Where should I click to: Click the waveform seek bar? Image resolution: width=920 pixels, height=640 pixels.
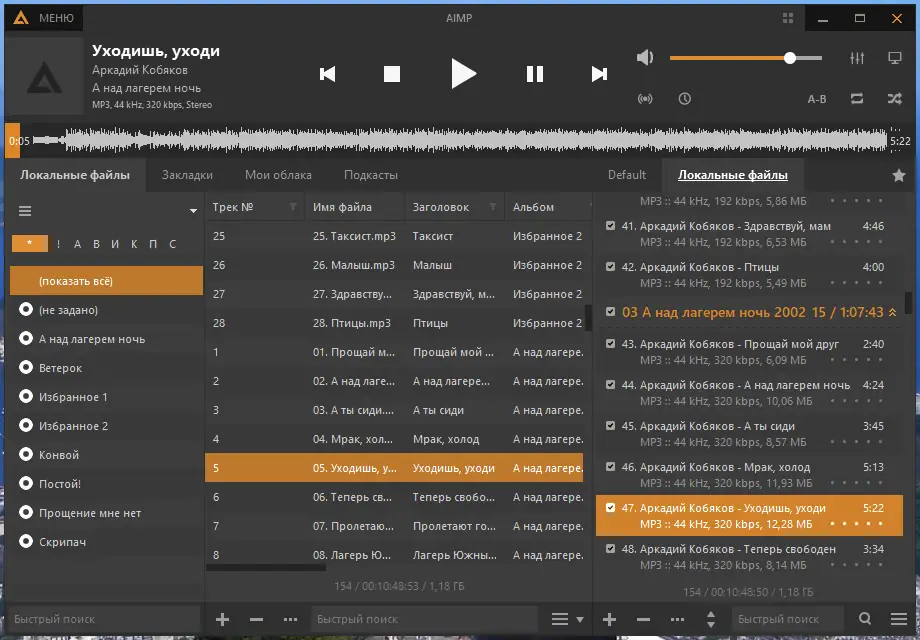pyautogui.click(x=460, y=141)
